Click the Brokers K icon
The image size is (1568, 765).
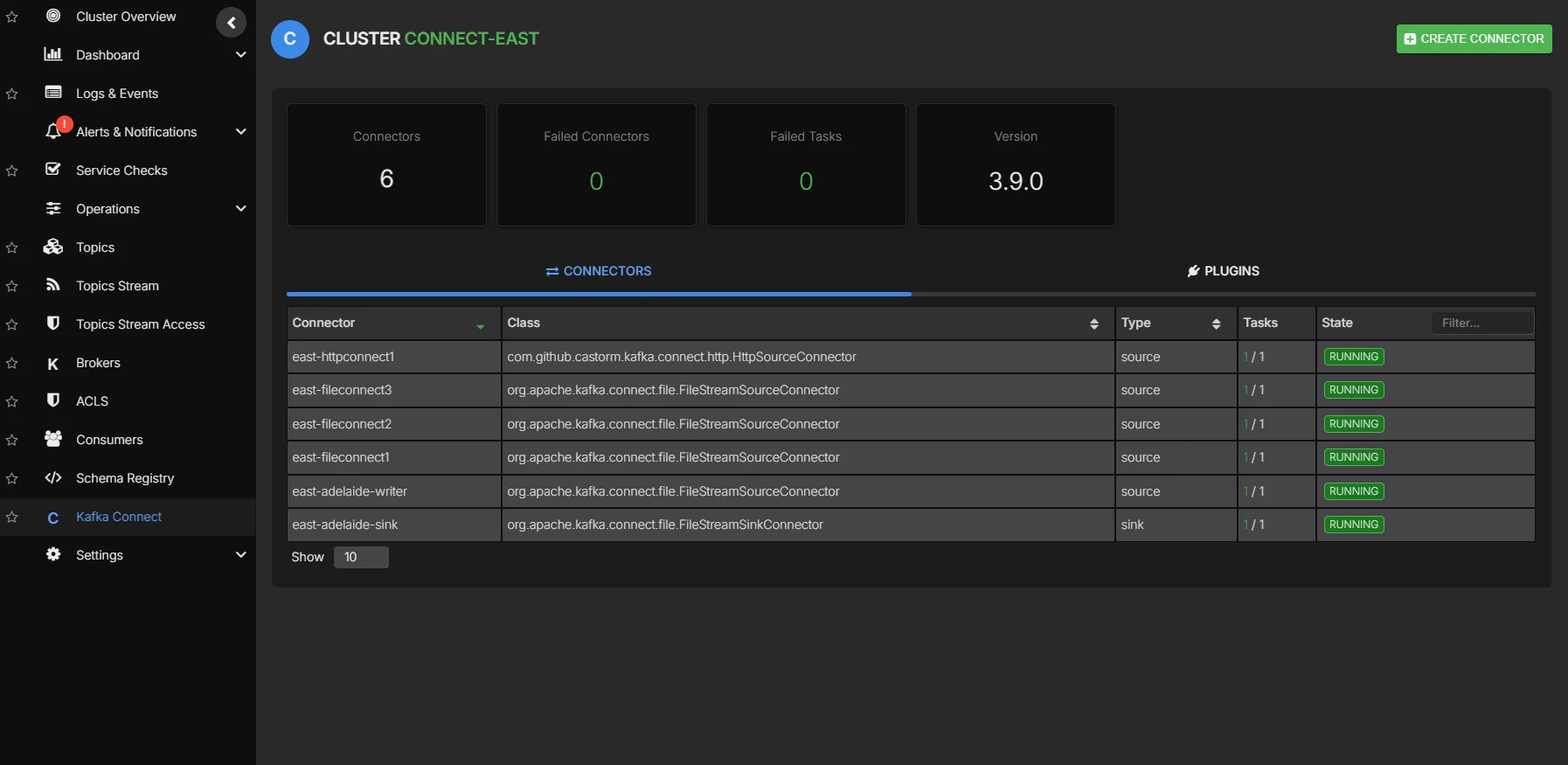coord(53,363)
